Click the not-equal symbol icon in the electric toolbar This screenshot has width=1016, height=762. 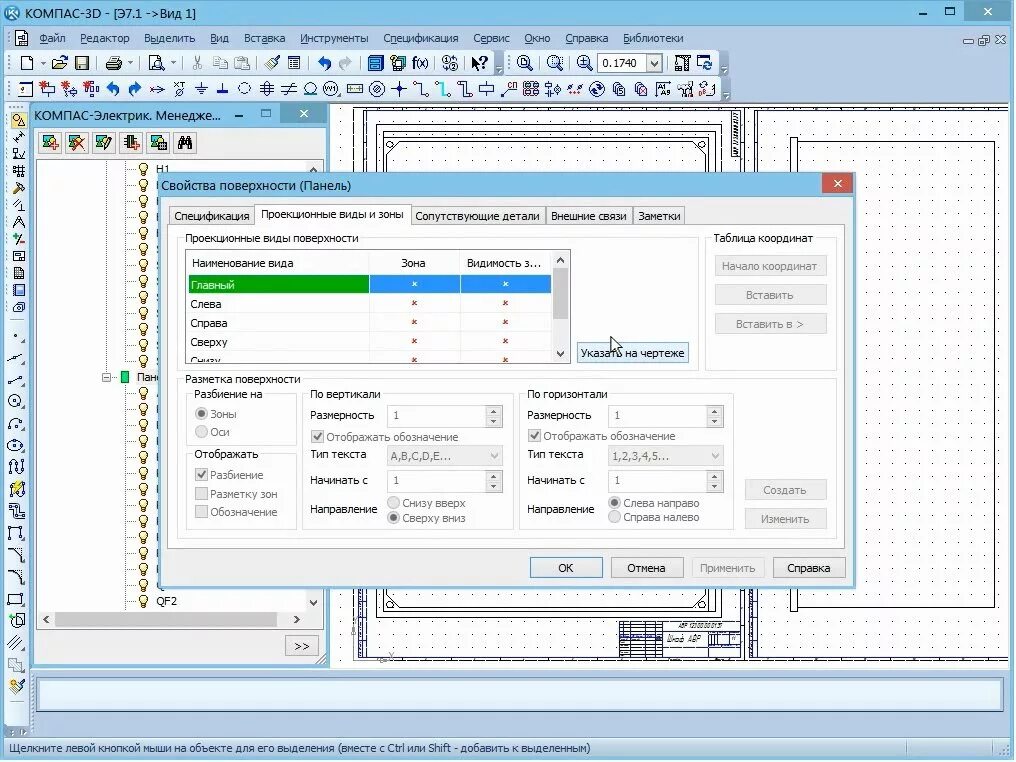pos(288,89)
